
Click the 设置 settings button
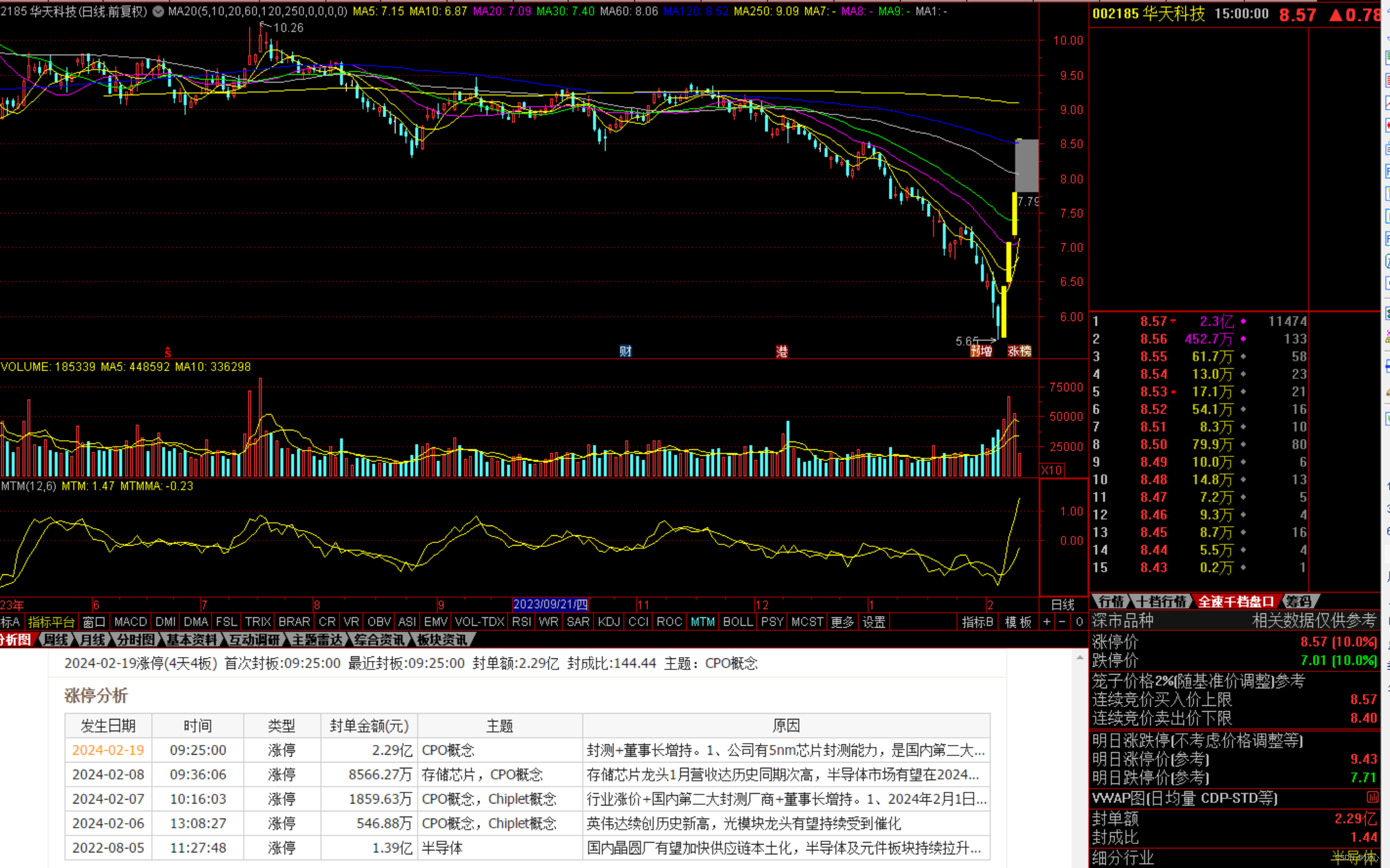[x=874, y=622]
